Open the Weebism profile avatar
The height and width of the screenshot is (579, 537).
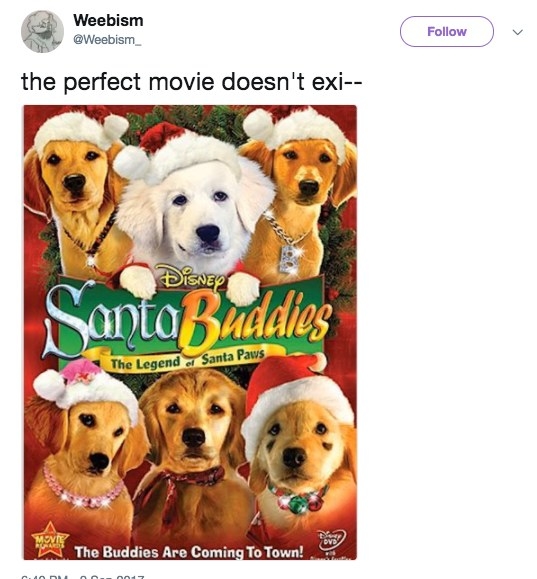pos(42,31)
